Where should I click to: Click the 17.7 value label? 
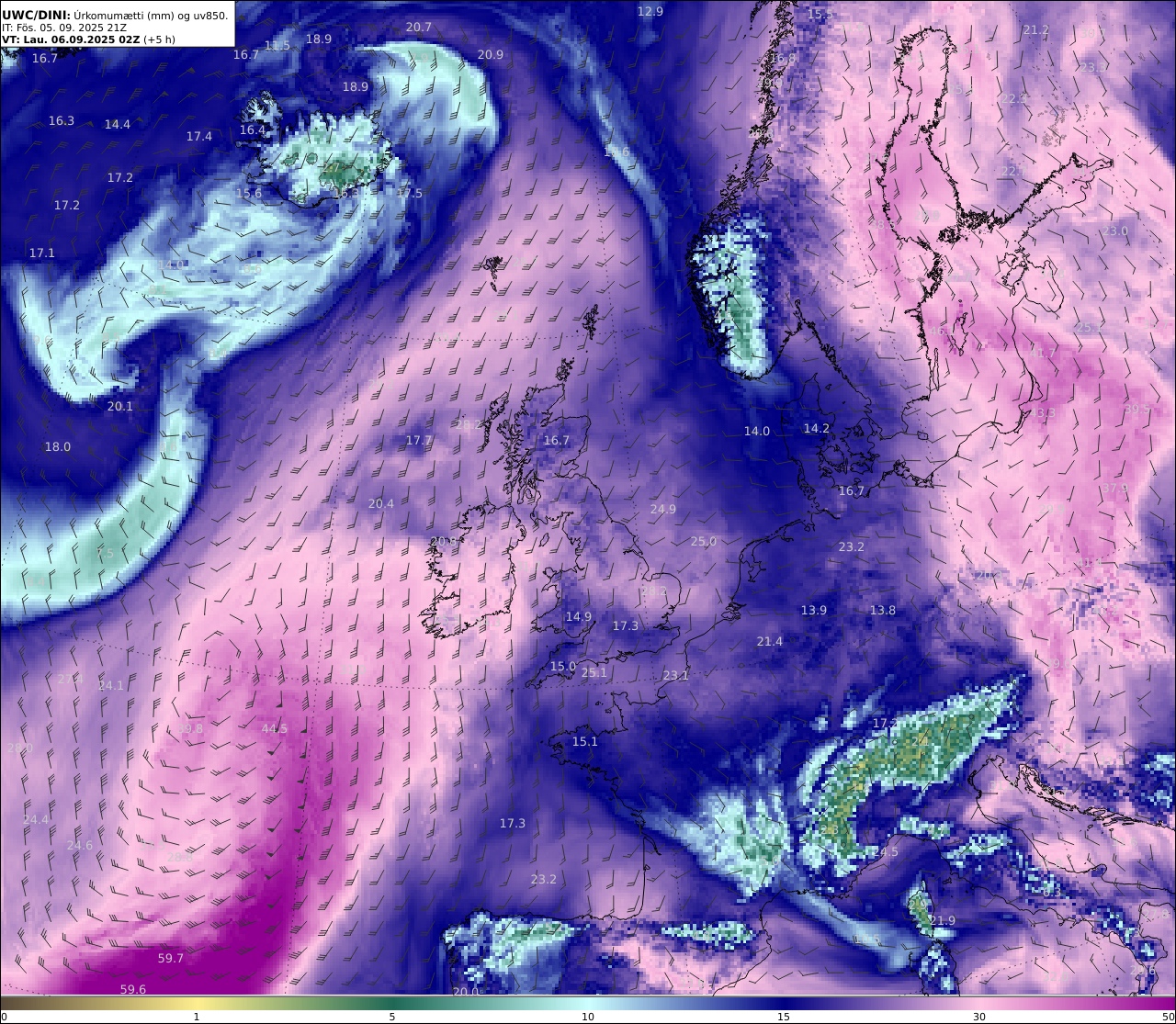pos(419,440)
